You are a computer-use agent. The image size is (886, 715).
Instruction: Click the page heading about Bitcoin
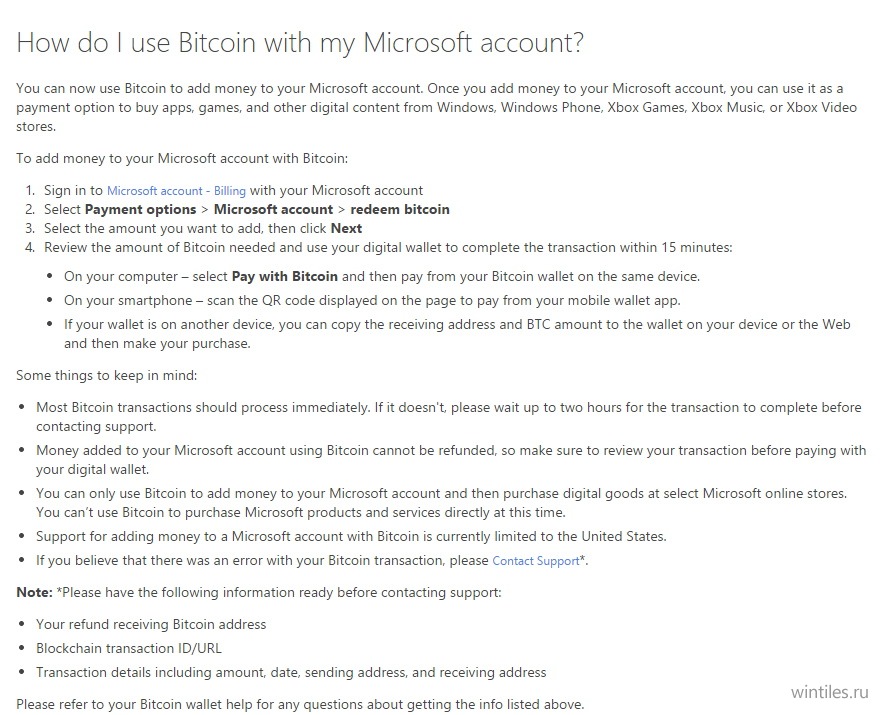(x=300, y=43)
